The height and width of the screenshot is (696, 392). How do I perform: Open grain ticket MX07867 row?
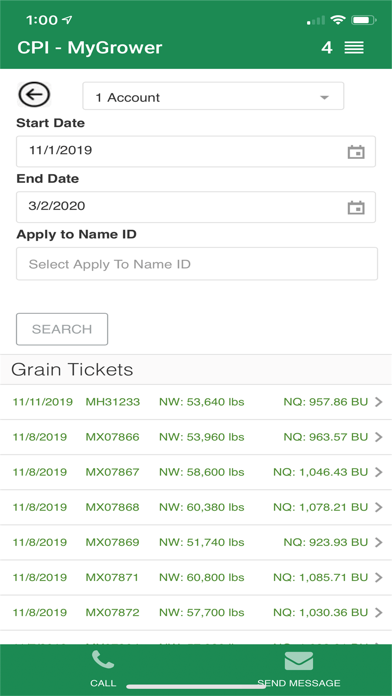tap(196, 472)
